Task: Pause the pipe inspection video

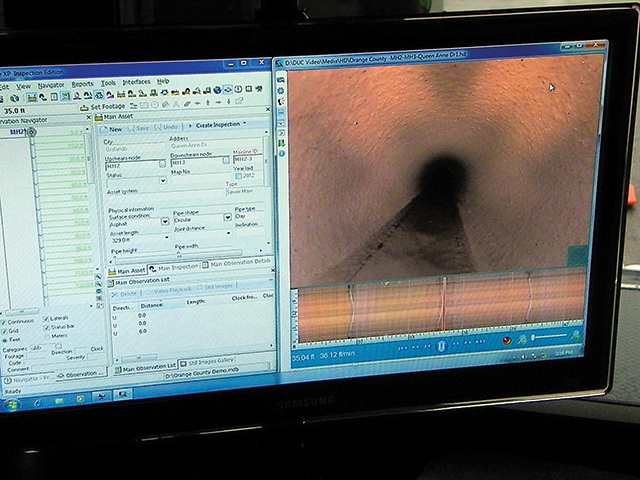Action: coord(441,346)
